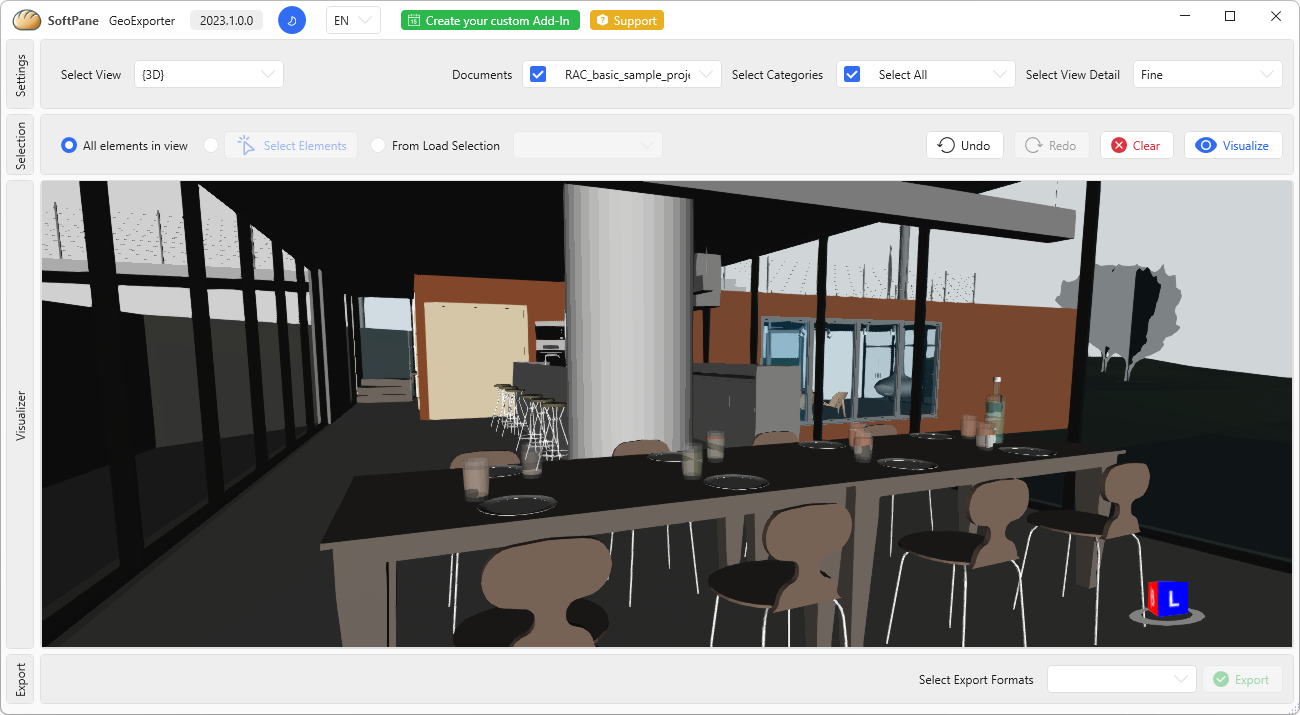Uncheck the Select All categories checkbox
This screenshot has height=715, width=1300.
(852, 75)
